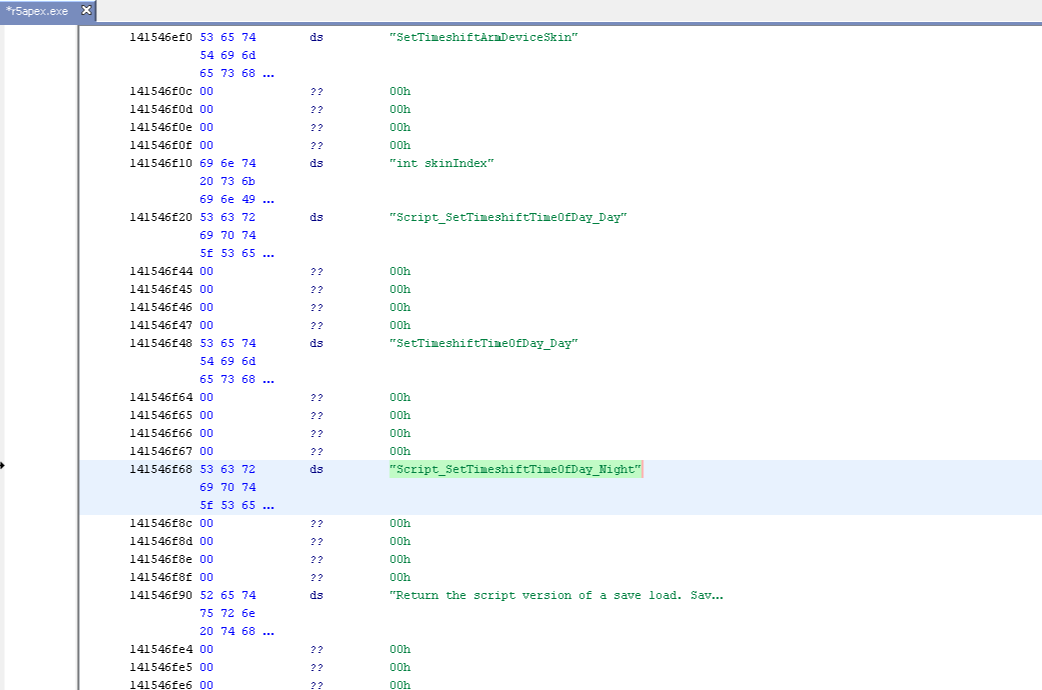Image resolution: width=1042 pixels, height=690 pixels.
Task: Click the "Script_SetTimeshiftTimeOfDay_Day" string
Action: click(x=506, y=217)
